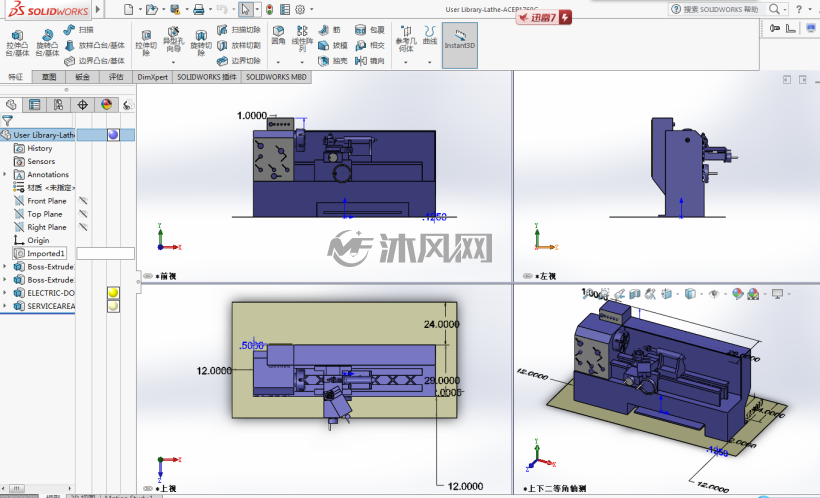Click the 筋 rib tool
Viewport: 820px width, 498px height.
click(x=329, y=30)
